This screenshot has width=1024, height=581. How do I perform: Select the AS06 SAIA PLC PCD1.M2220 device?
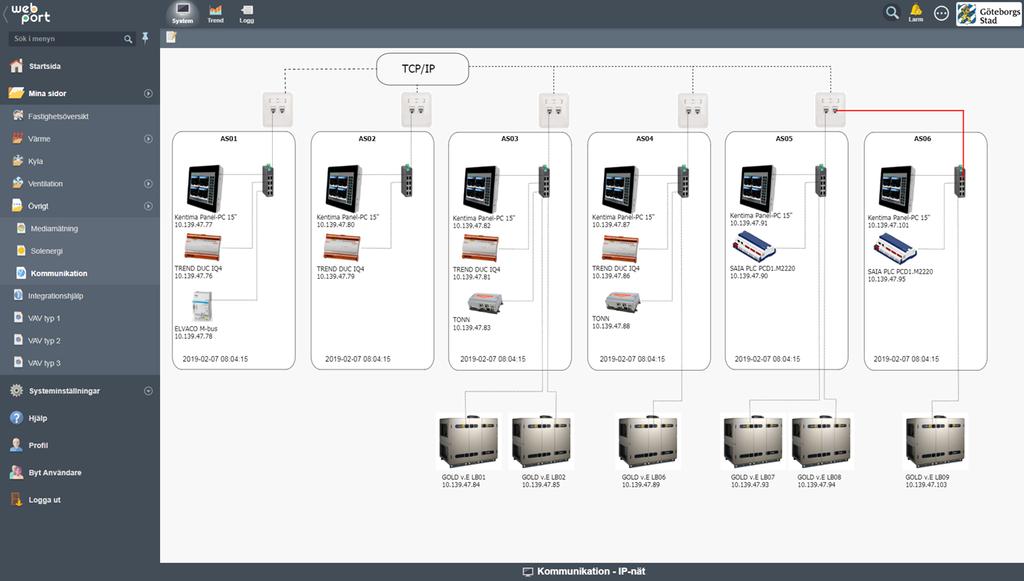click(895, 249)
